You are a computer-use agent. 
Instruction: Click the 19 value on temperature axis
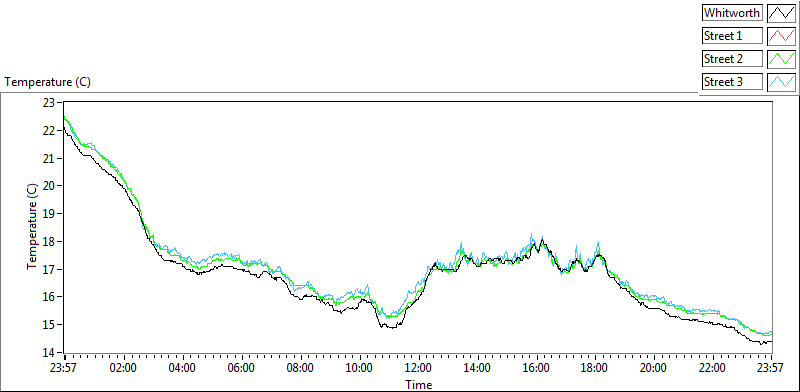tap(48, 214)
